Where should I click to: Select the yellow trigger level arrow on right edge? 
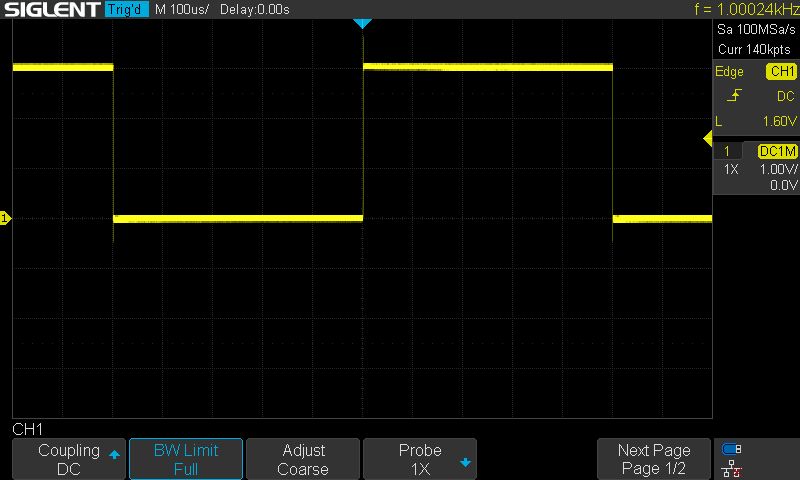708,138
